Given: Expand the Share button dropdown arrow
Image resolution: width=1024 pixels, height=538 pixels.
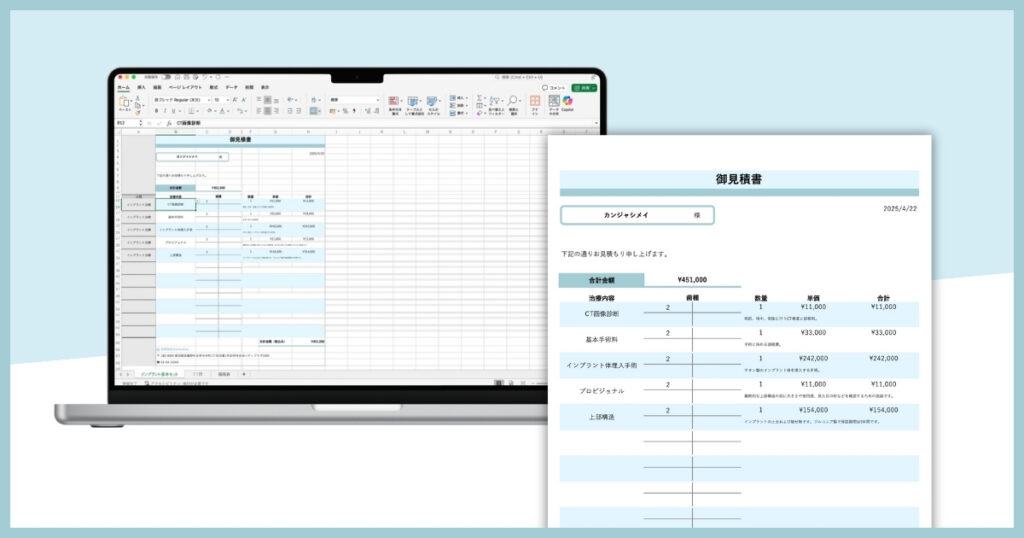Looking at the screenshot, I should point(594,87).
